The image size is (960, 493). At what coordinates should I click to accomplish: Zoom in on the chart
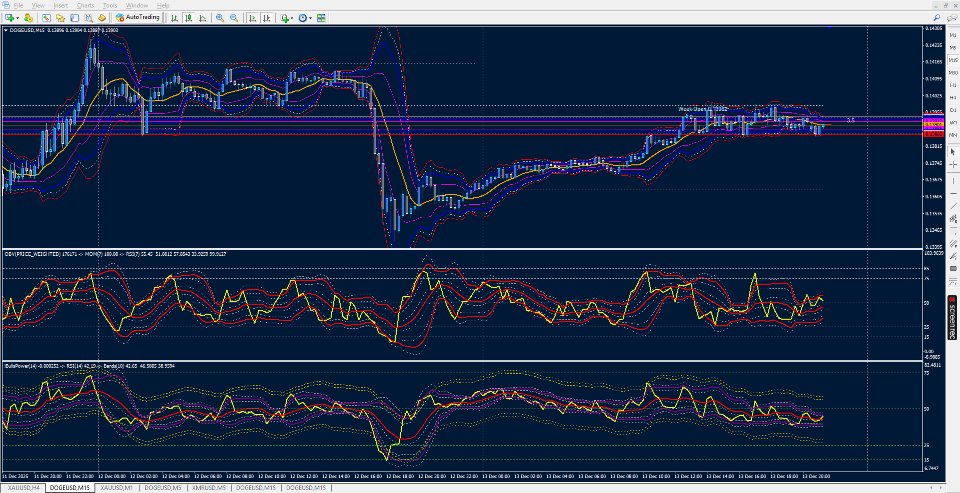click(x=220, y=18)
